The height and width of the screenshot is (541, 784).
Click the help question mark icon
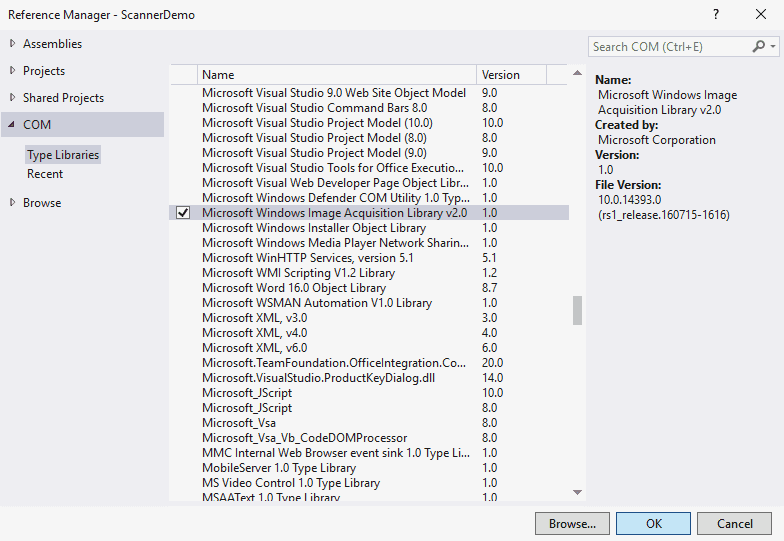click(716, 14)
